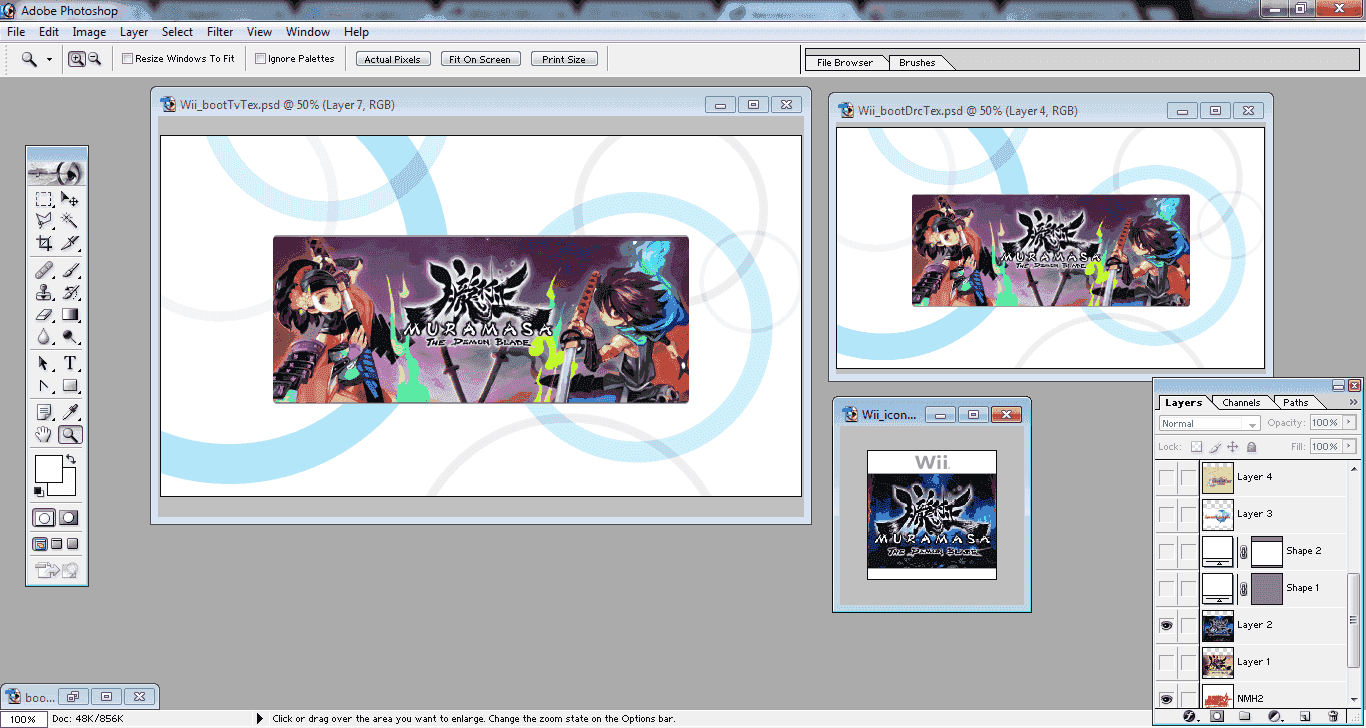Show the Layer 3 layer
The image size is (1366, 728).
click(1166, 514)
